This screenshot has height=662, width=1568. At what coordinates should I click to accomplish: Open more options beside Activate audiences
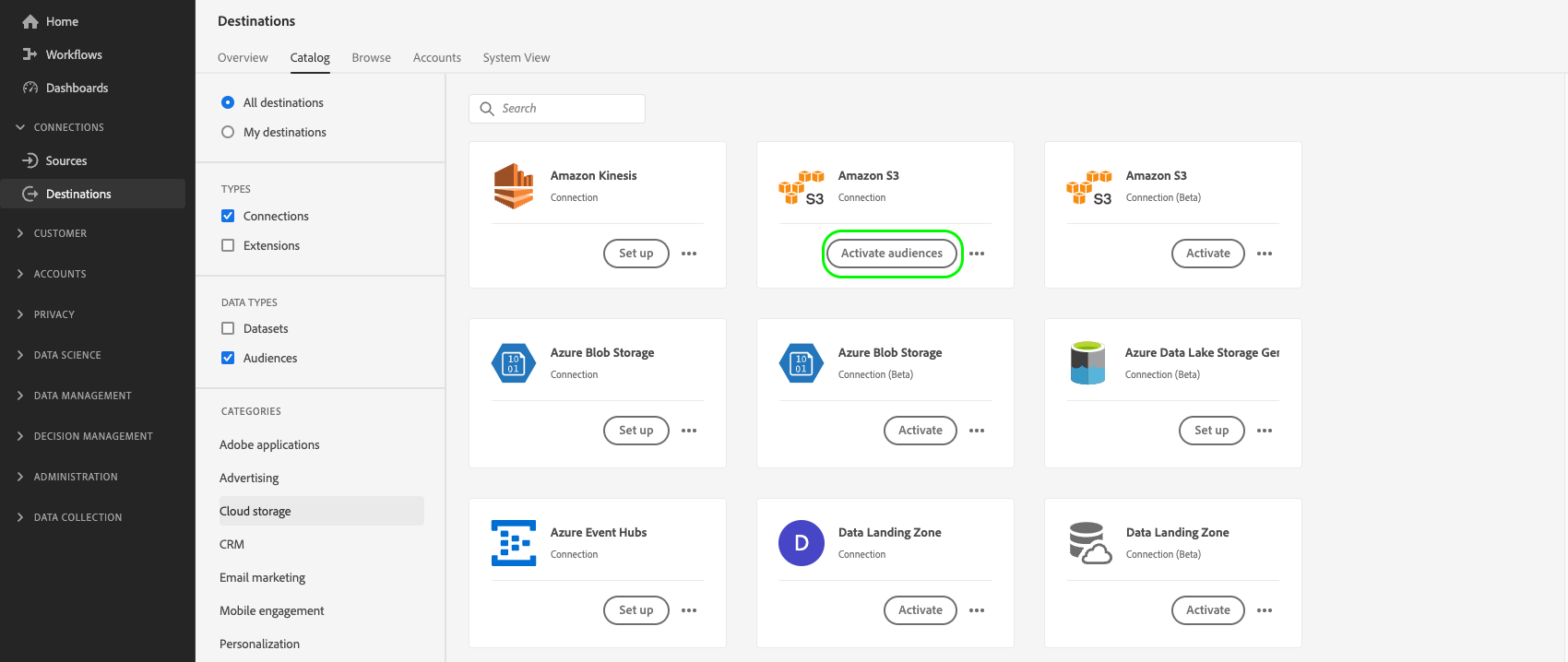click(977, 254)
